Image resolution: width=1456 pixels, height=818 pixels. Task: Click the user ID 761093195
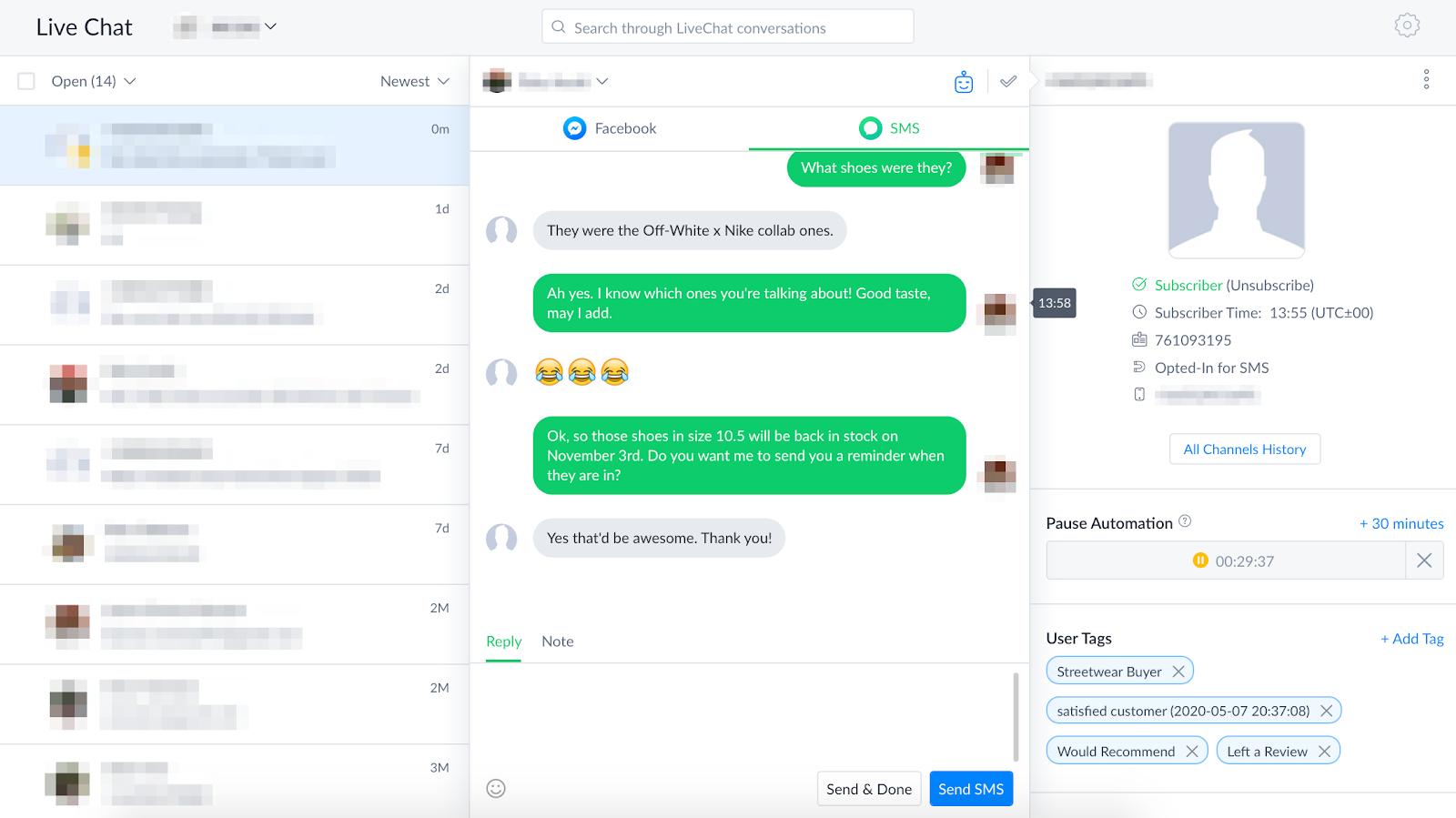(x=1193, y=340)
